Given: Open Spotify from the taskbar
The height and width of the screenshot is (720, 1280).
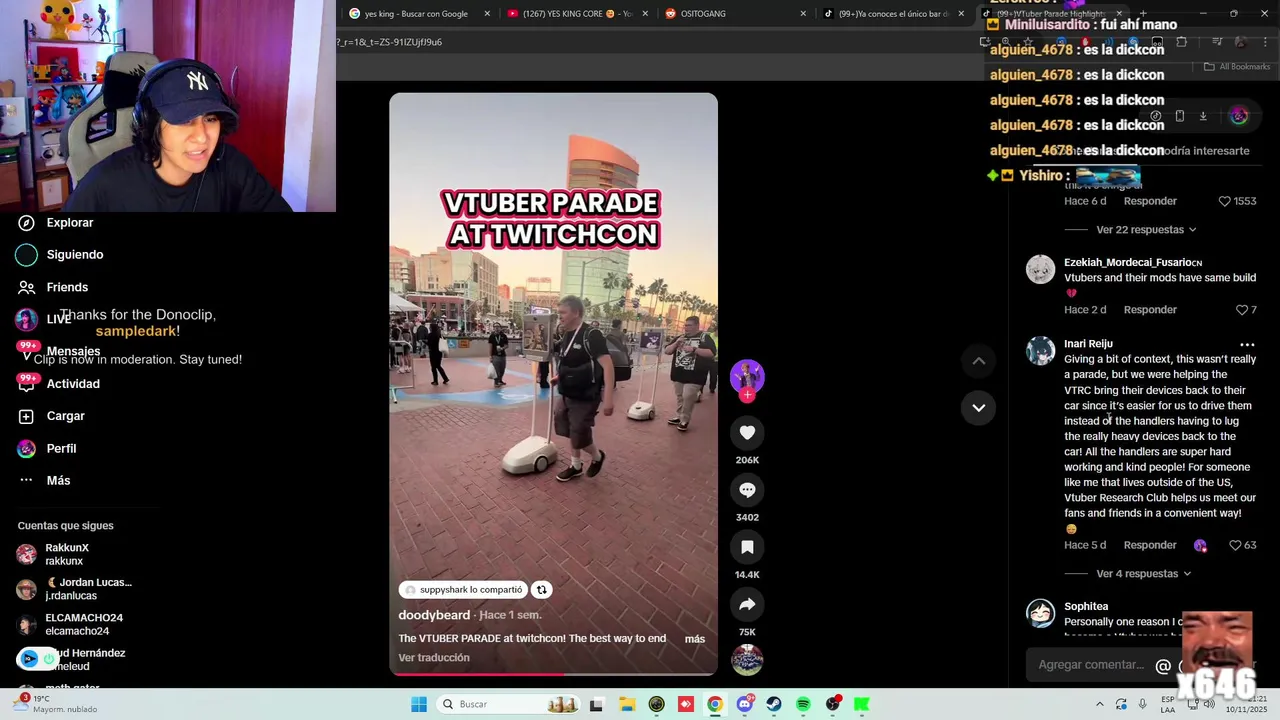Looking at the screenshot, I should (803, 705).
